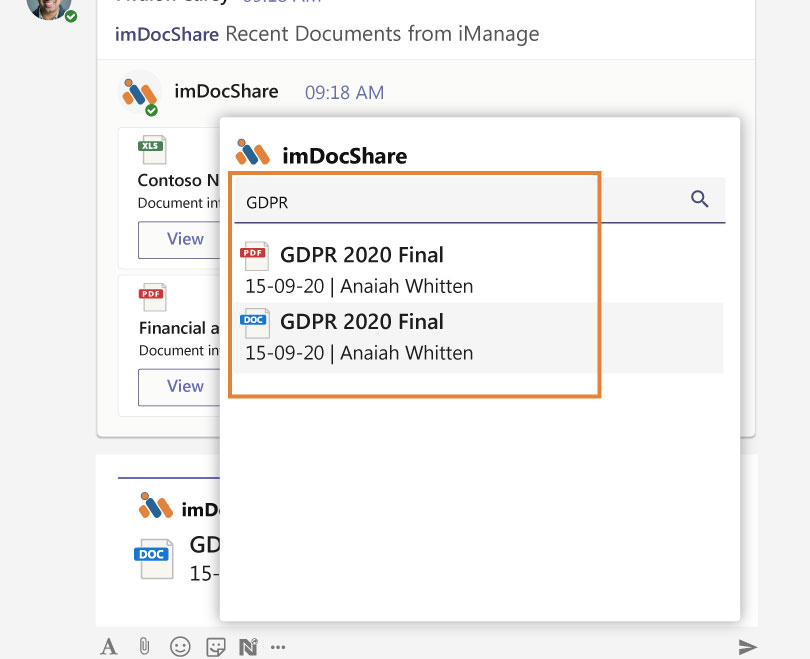Select the DOC result GDPR 2020 Final
The width and height of the screenshot is (810, 659).
pos(478,337)
